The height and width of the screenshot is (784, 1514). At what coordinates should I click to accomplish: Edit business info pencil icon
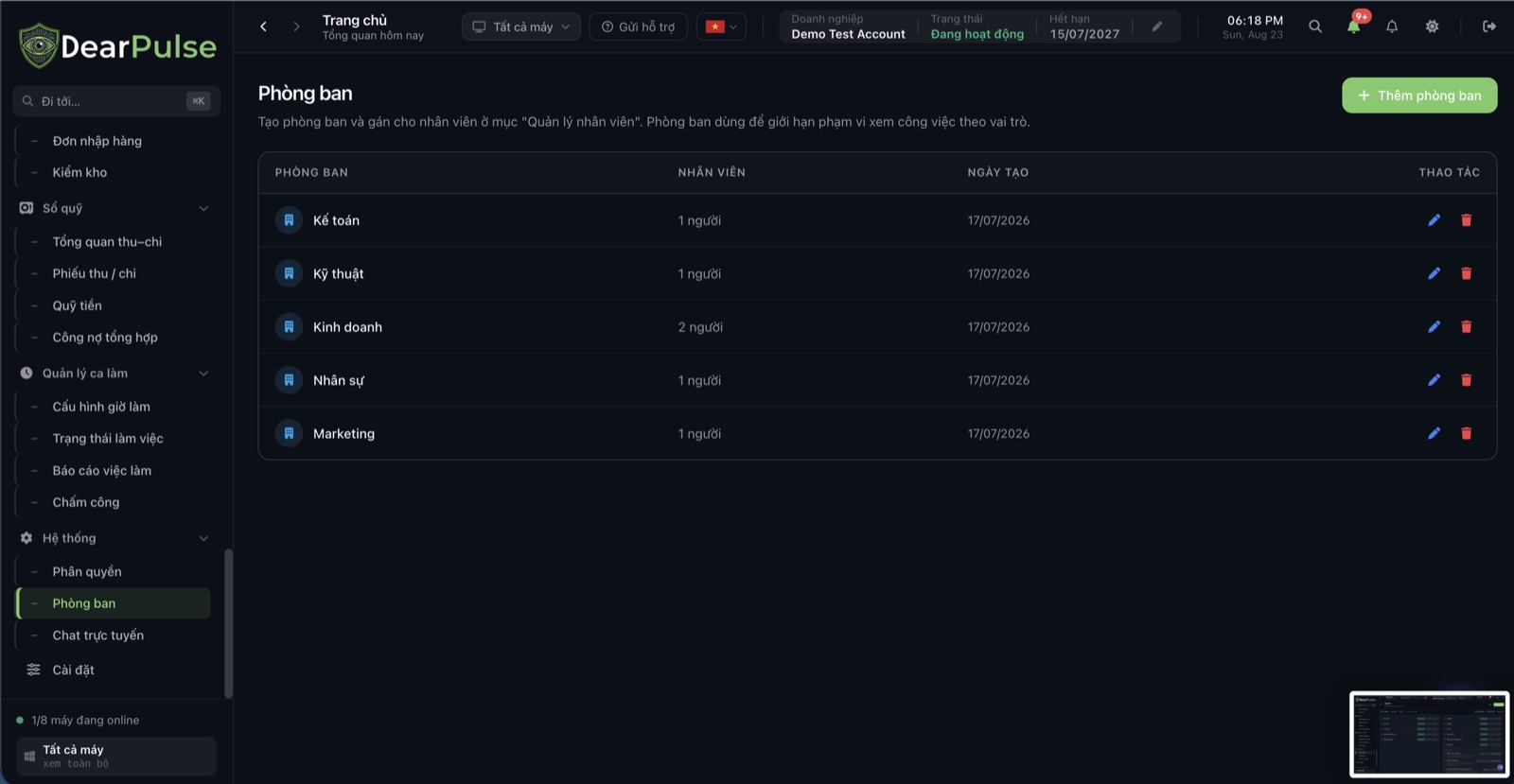(1156, 26)
